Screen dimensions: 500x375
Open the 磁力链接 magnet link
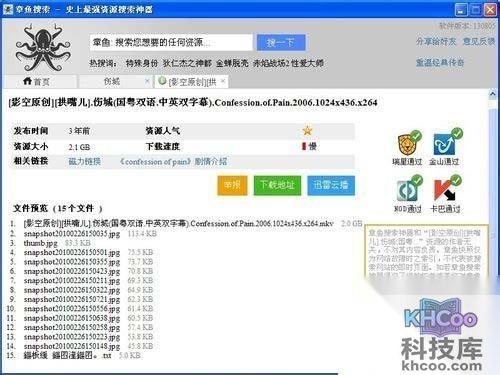click(84, 162)
